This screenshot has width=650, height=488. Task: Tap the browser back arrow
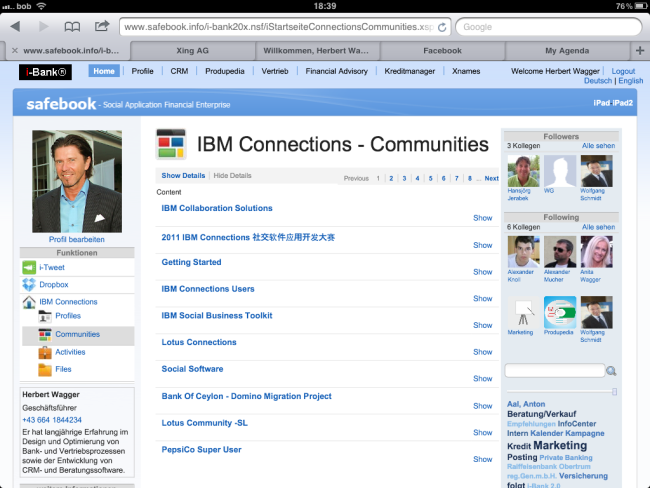pyautogui.click(x=15, y=27)
